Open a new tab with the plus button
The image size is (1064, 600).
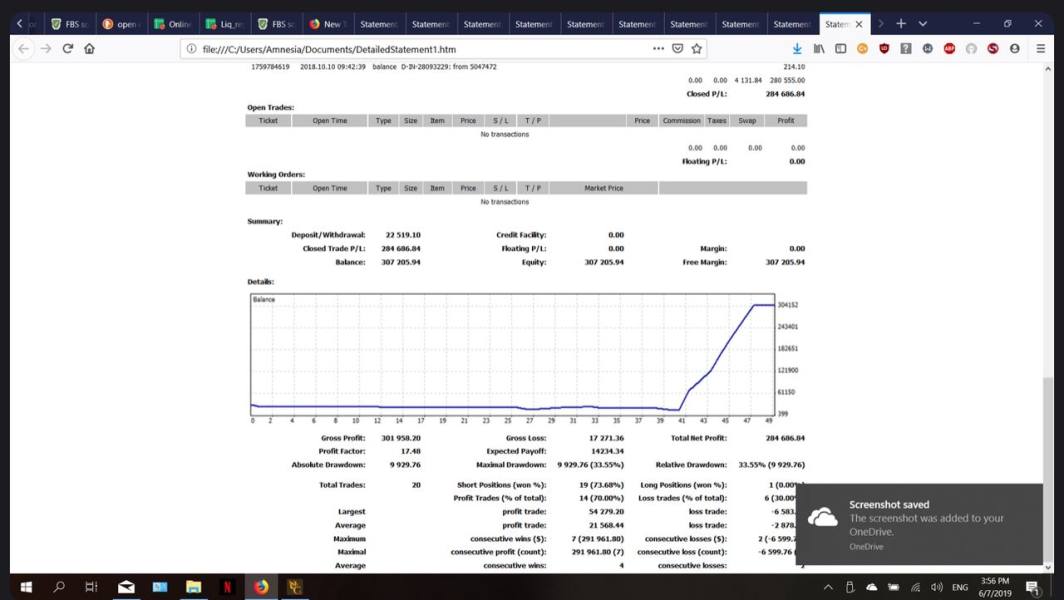[x=901, y=24]
